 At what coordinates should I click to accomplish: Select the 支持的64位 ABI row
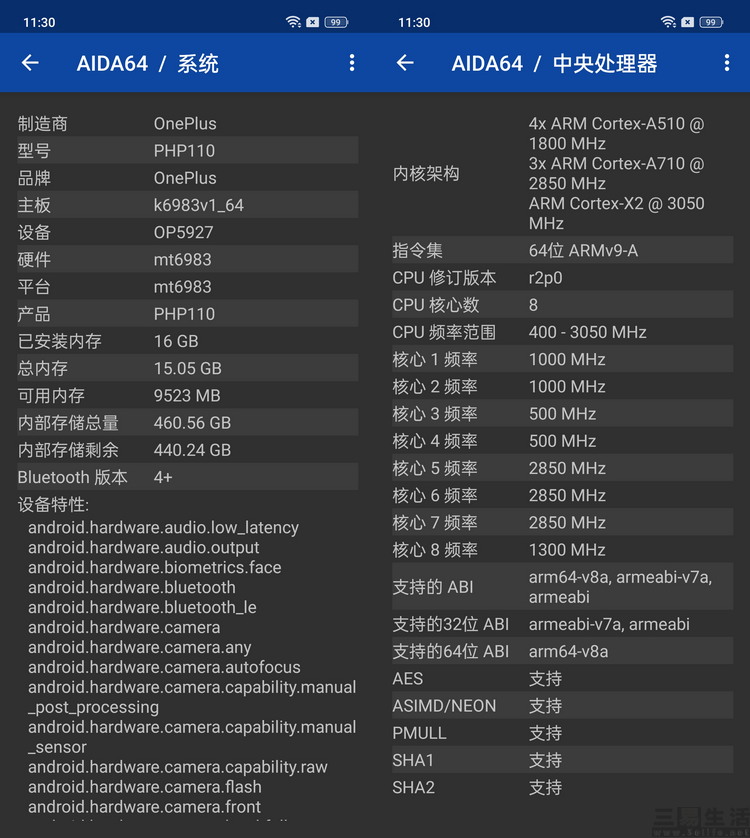[x=562, y=651]
